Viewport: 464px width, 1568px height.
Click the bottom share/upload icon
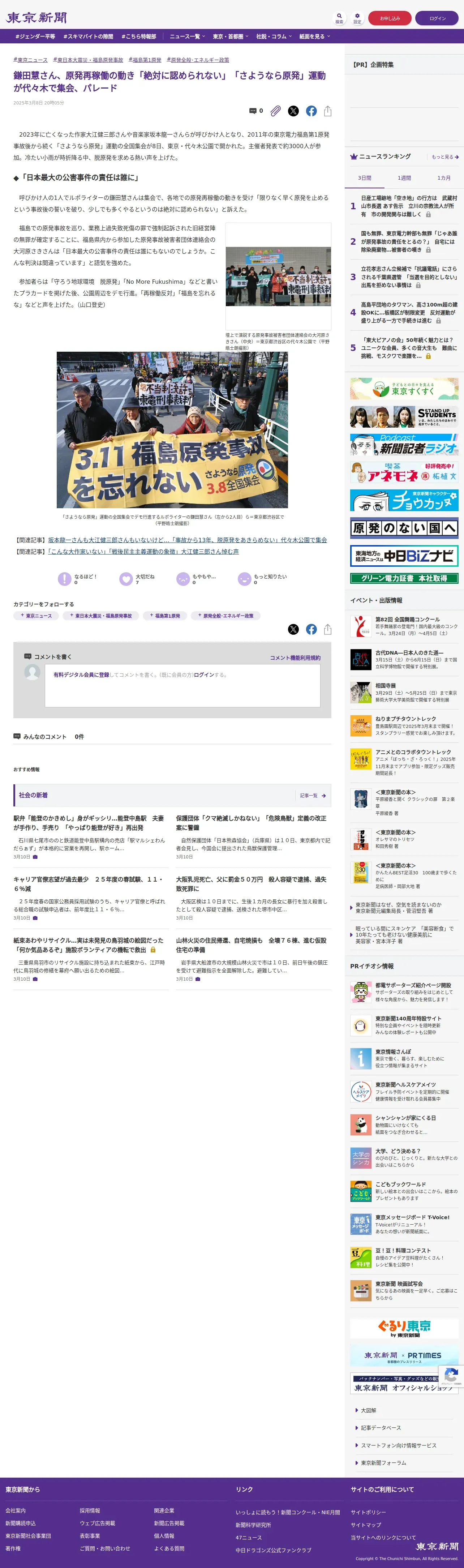(x=328, y=629)
